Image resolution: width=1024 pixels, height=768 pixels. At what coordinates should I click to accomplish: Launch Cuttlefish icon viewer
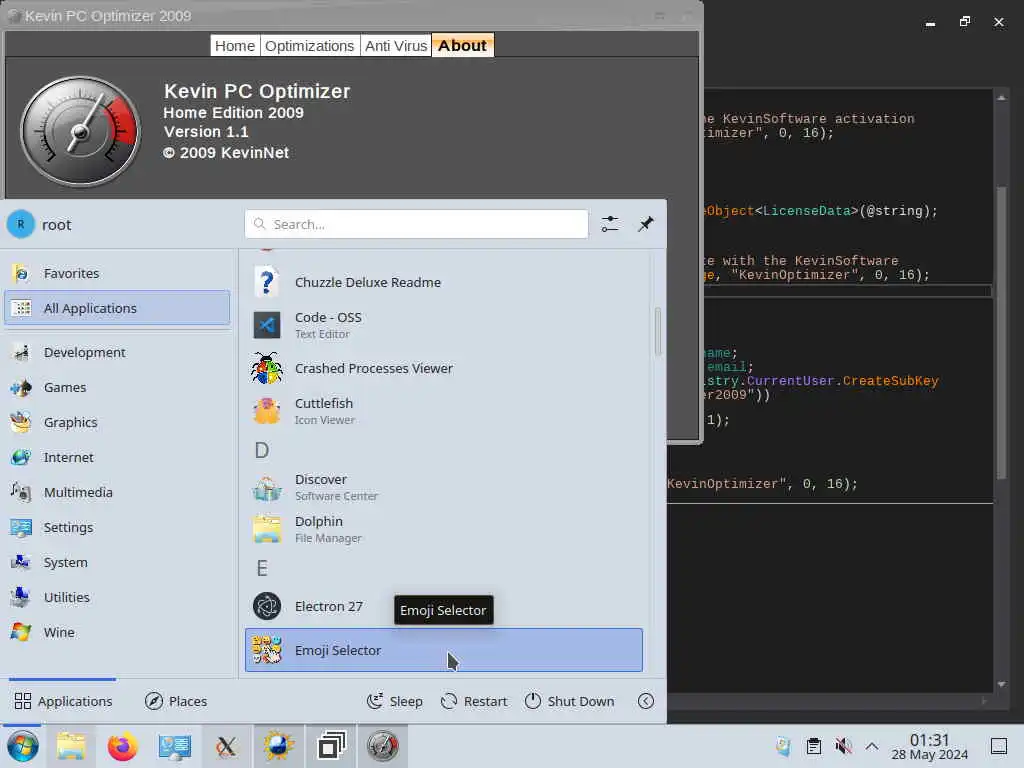click(443, 411)
